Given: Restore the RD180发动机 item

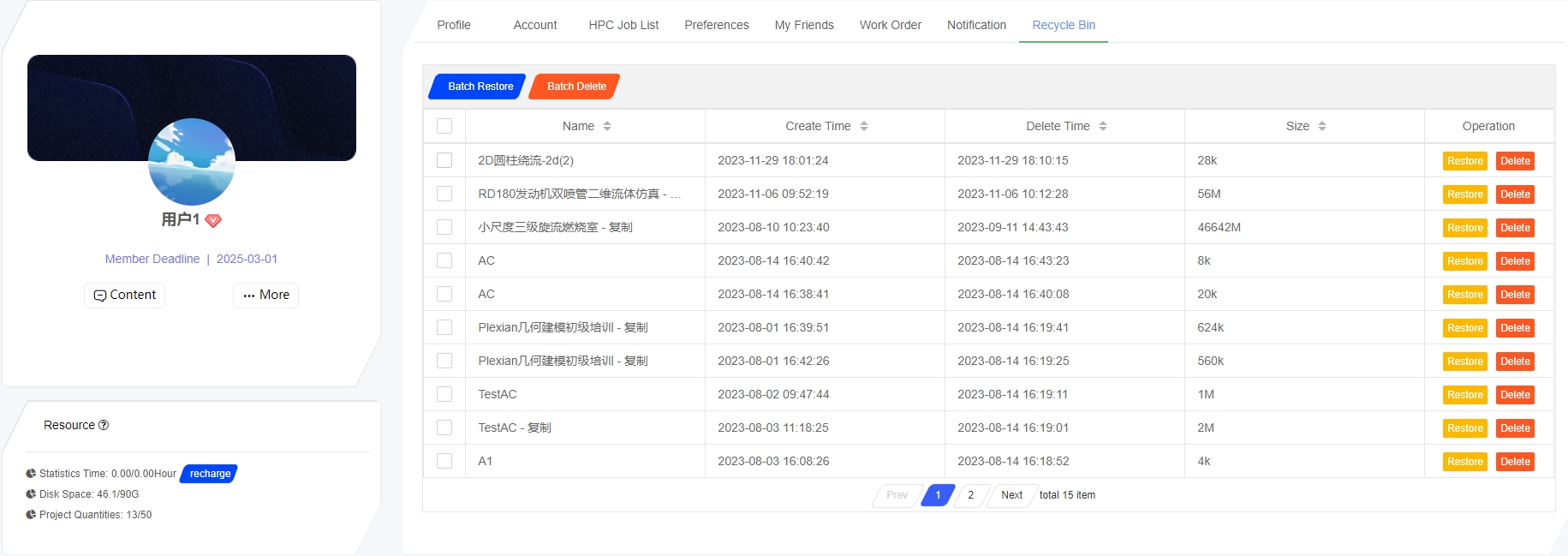Looking at the screenshot, I should [1465, 194].
